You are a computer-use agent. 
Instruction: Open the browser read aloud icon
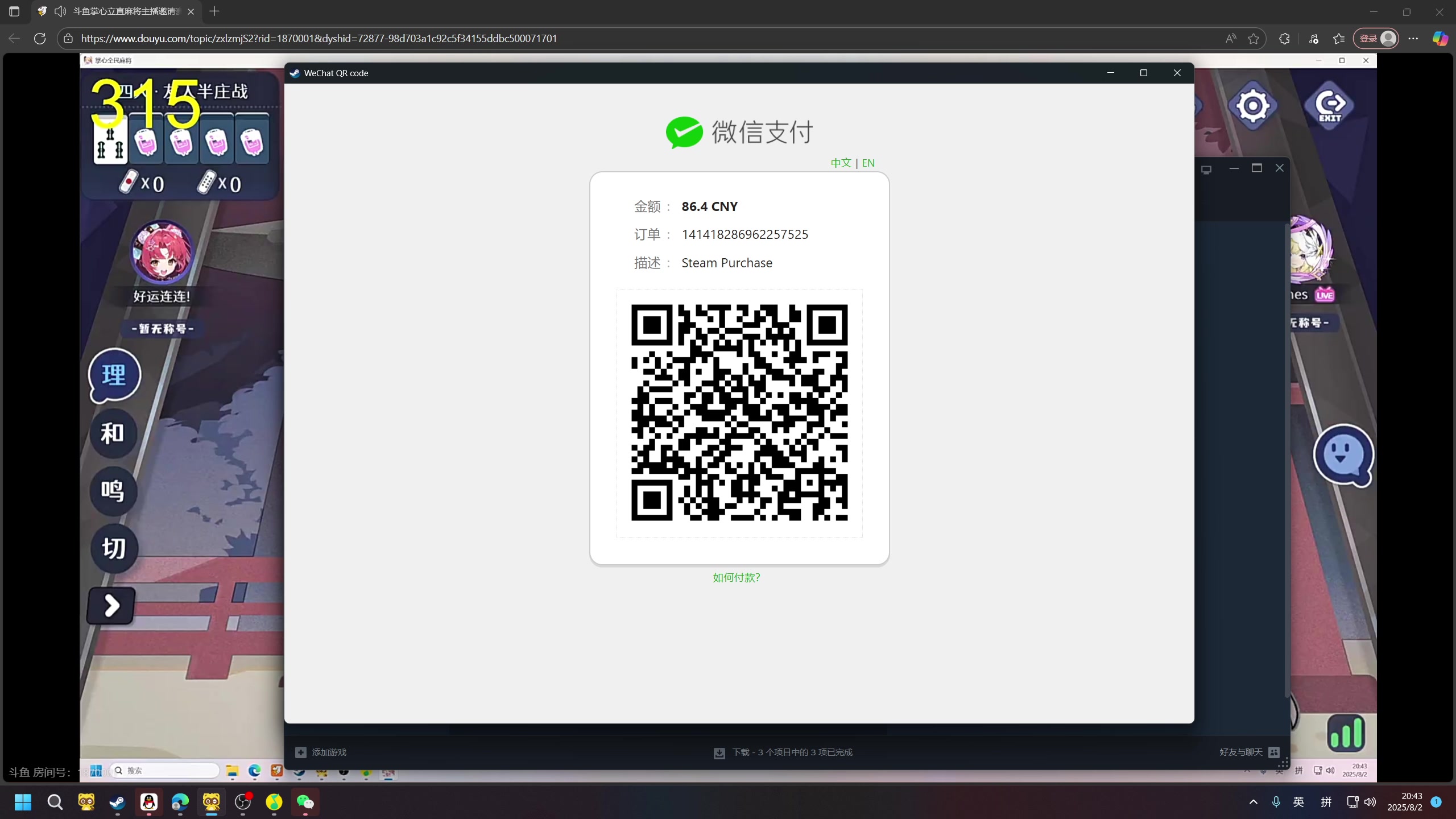(1231, 38)
